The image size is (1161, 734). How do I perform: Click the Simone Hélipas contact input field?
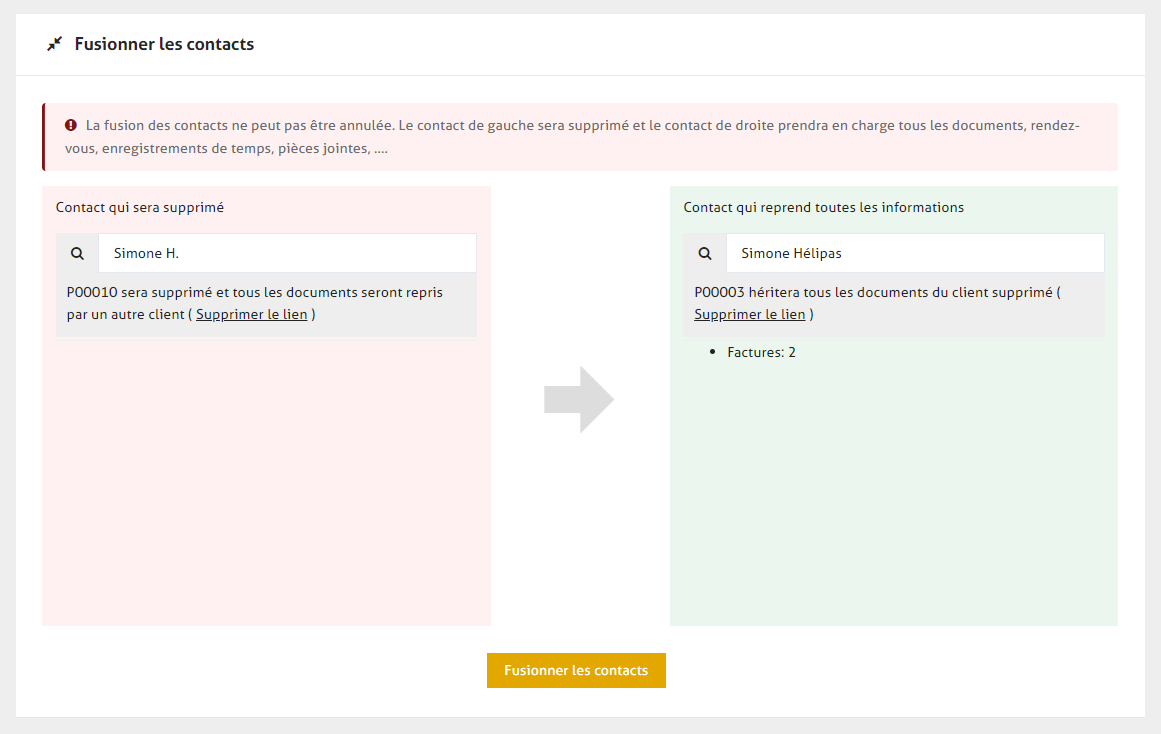pos(914,254)
